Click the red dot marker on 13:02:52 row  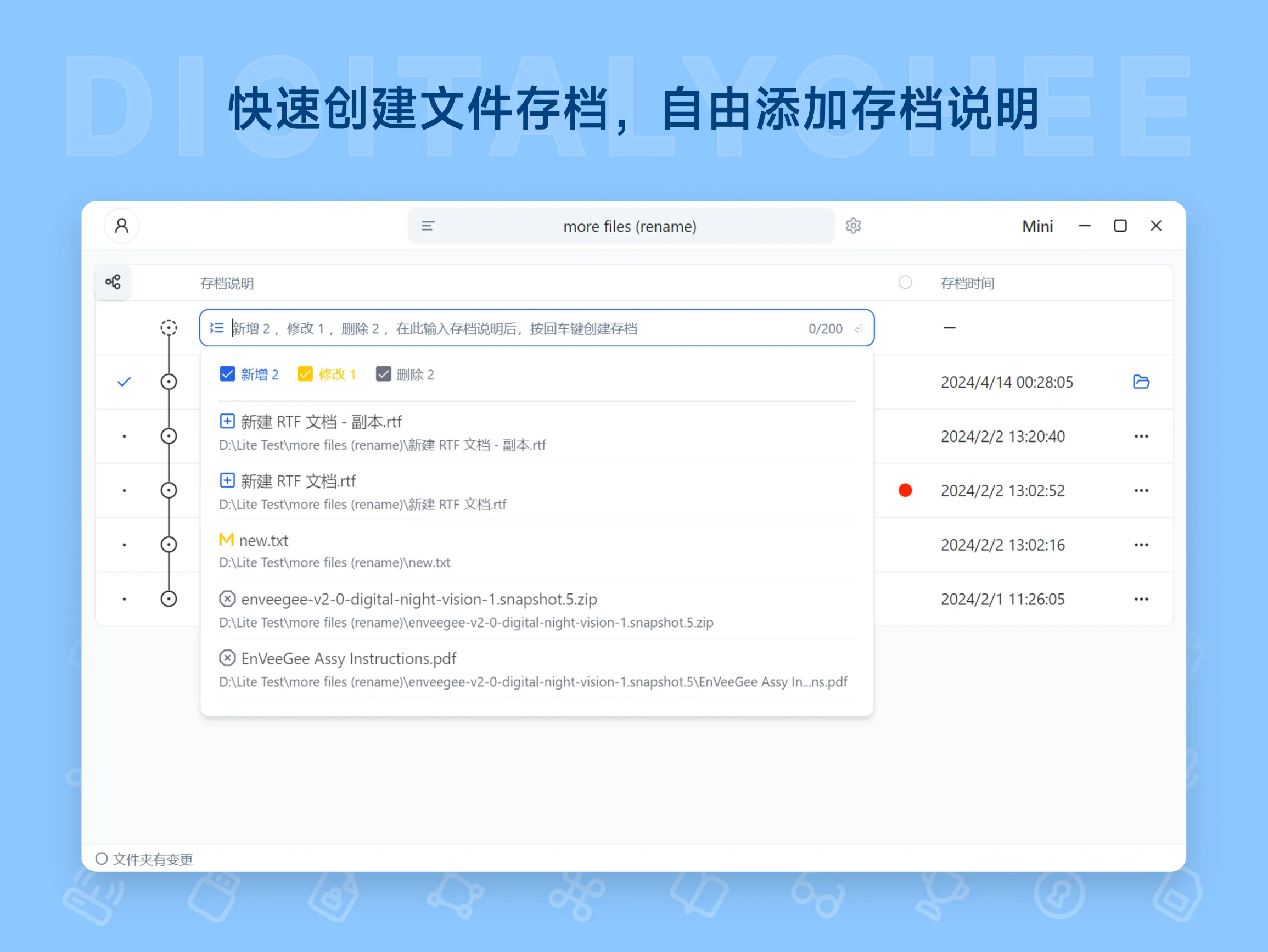(x=905, y=490)
